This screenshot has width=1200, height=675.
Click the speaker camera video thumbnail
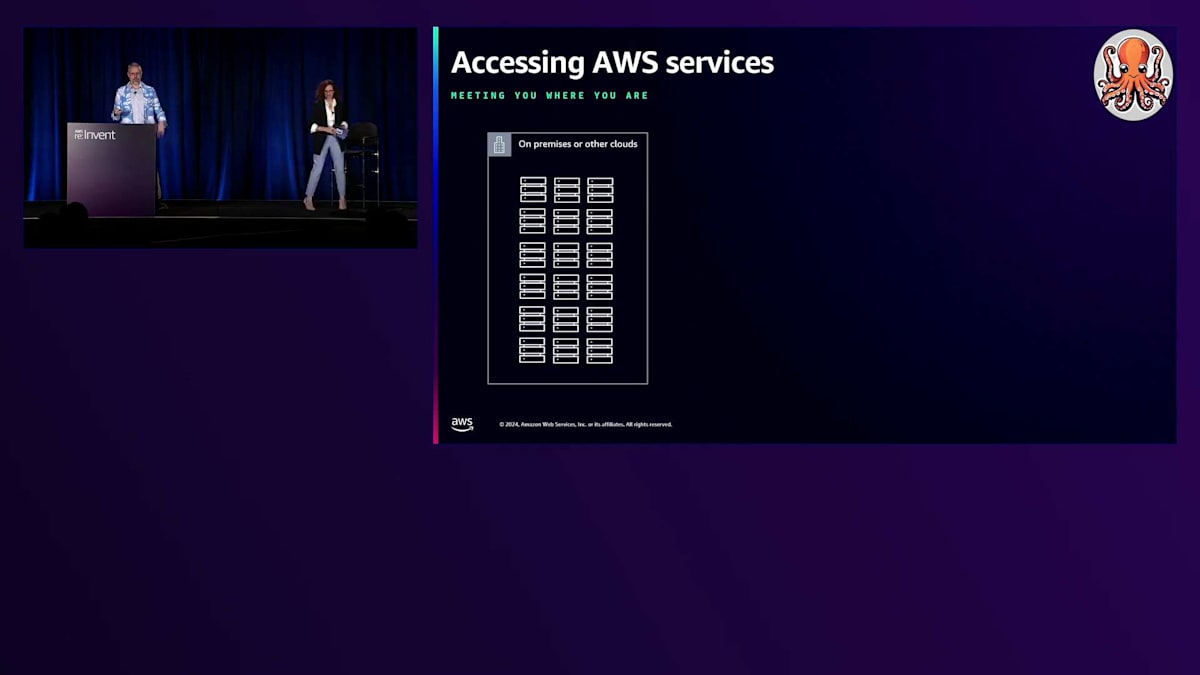220,138
